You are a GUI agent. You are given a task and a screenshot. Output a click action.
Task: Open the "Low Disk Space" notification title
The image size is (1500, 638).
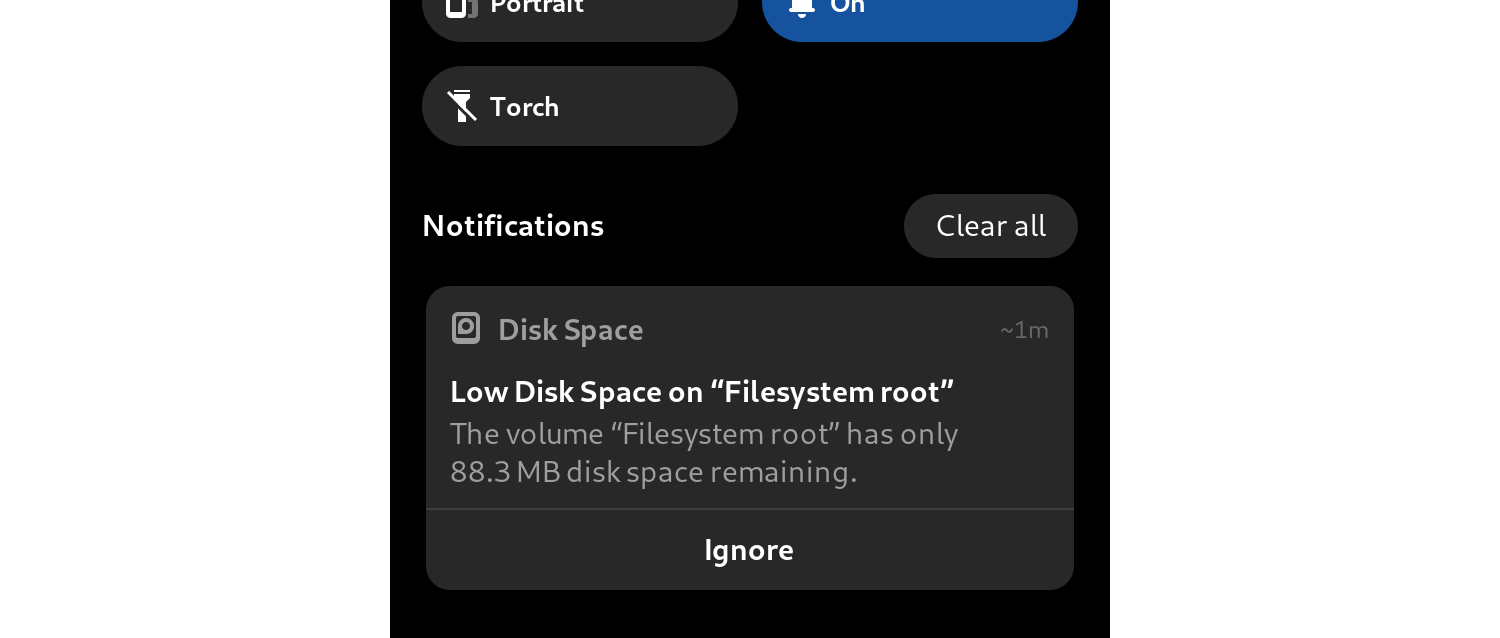coord(702,392)
